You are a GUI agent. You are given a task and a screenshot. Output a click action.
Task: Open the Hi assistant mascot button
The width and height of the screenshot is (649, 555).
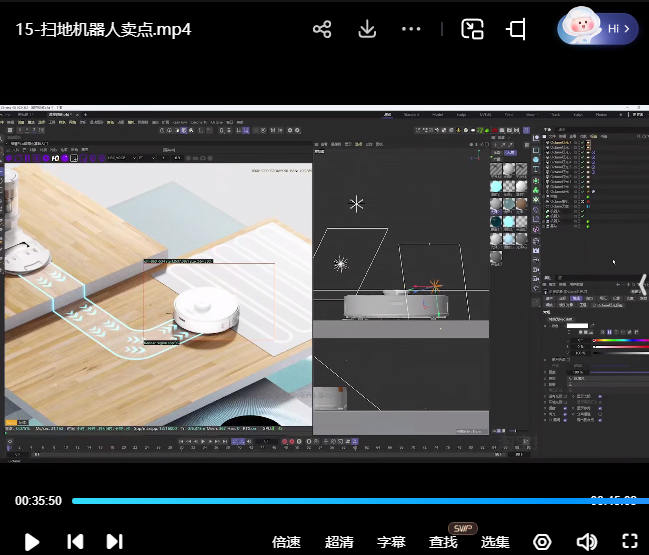click(597, 28)
